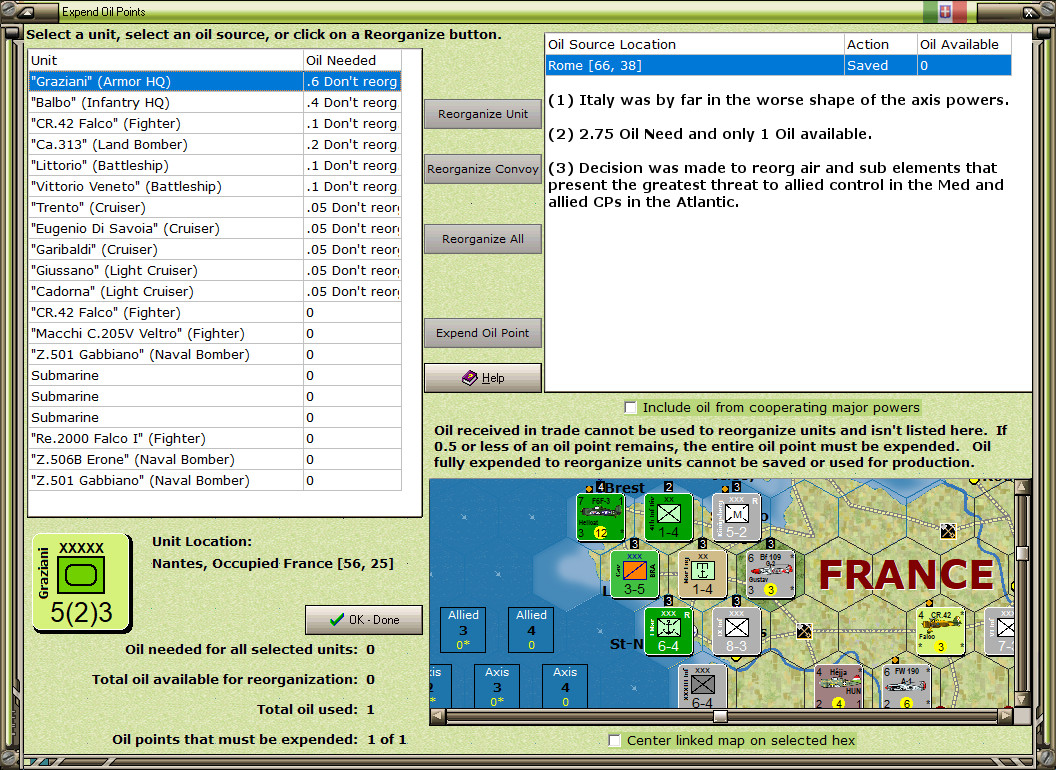Select the grey 5-2 motorized corps counter
Image resolution: width=1056 pixels, height=770 pixels.
pos(736,517)
